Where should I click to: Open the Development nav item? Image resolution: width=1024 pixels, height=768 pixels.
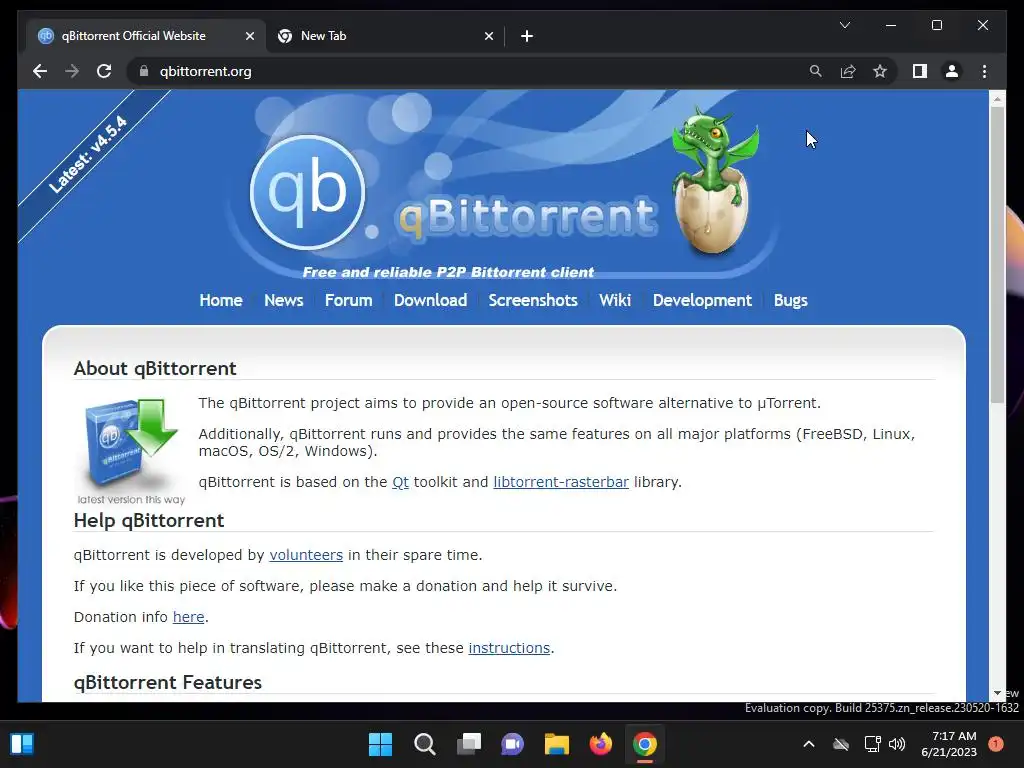point(702,300)
